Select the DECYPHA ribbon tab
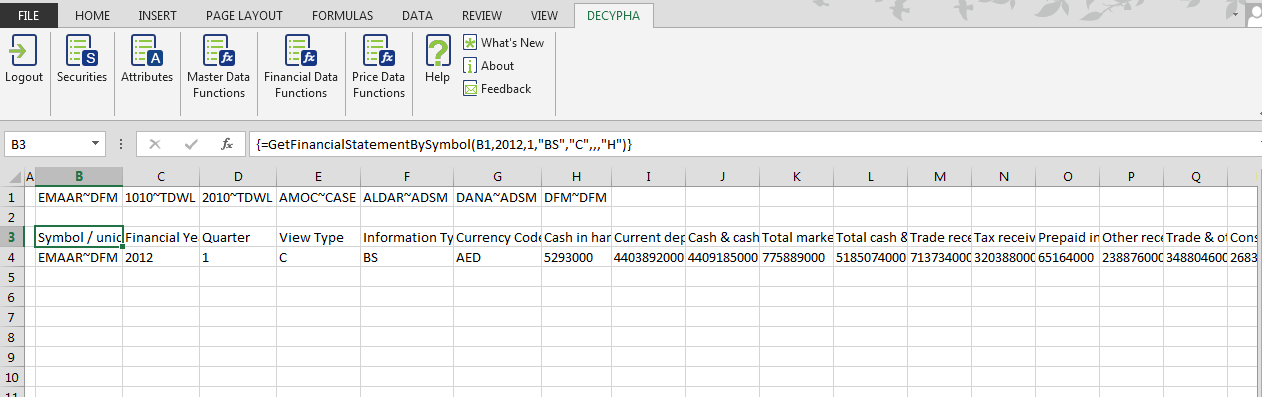Screen dimensions: 1262x397 coord(615,15)
